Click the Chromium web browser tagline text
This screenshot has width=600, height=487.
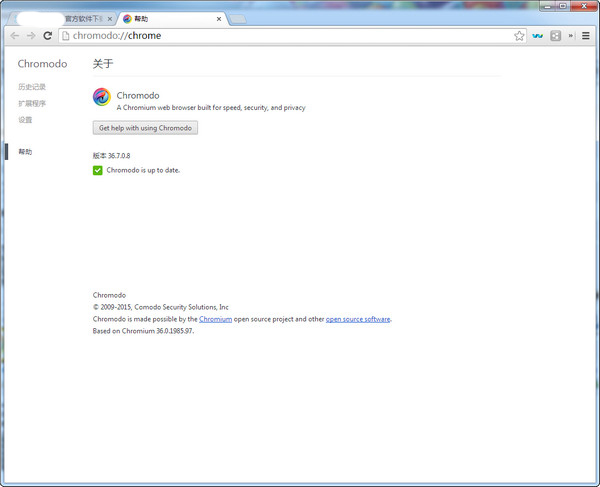click(x=211, y=107)
